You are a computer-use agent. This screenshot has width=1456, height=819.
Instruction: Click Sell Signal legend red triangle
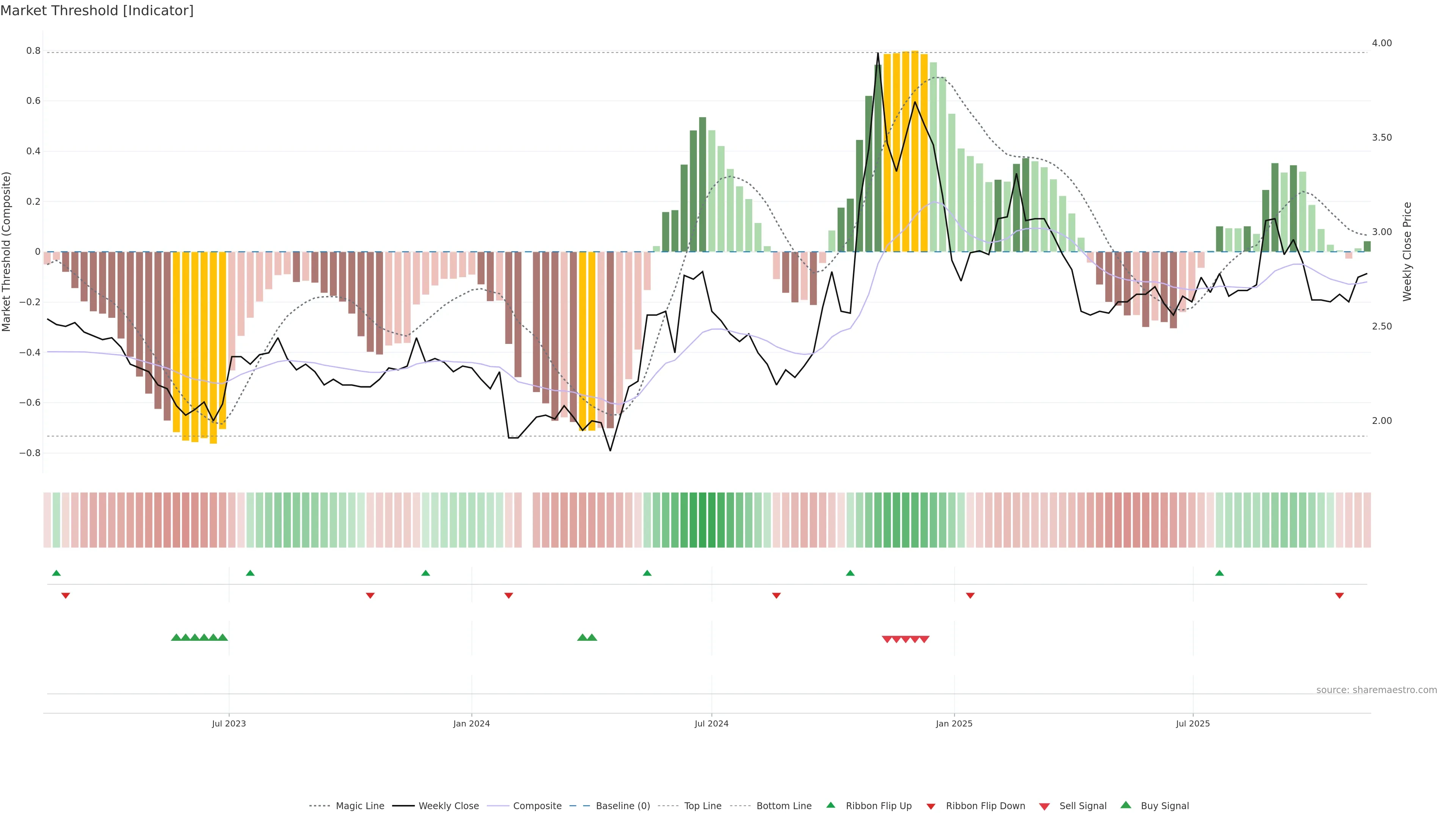pyautogui.click(x=1045, y=806)
